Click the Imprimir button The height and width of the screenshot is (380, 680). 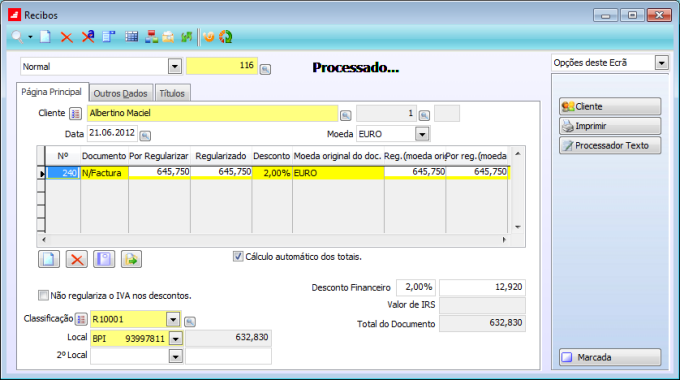coord(610,126)
